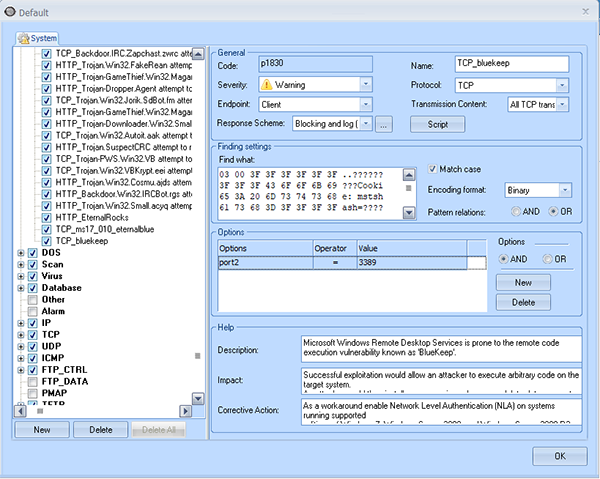Image resolution: width=600 pixels, height=479 pixels.
Task: Expand the Database tree node
Action: [x=21, y=288]
